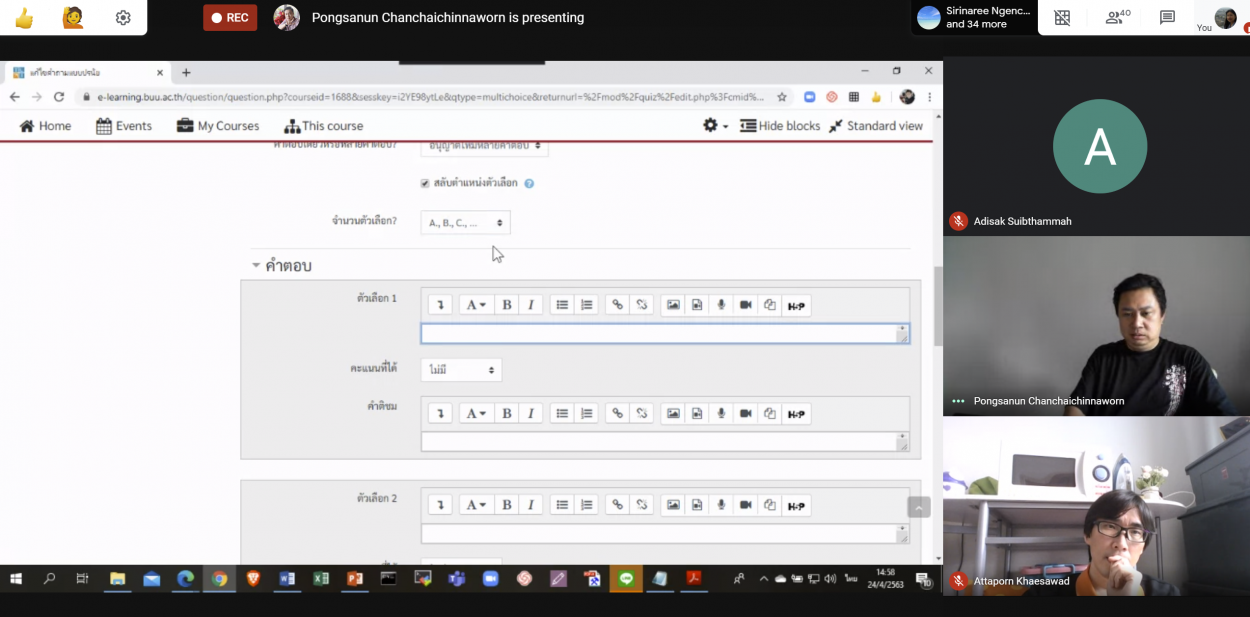Open the จำนวนตัวเลือก A., B., C. dropdown

465,222
